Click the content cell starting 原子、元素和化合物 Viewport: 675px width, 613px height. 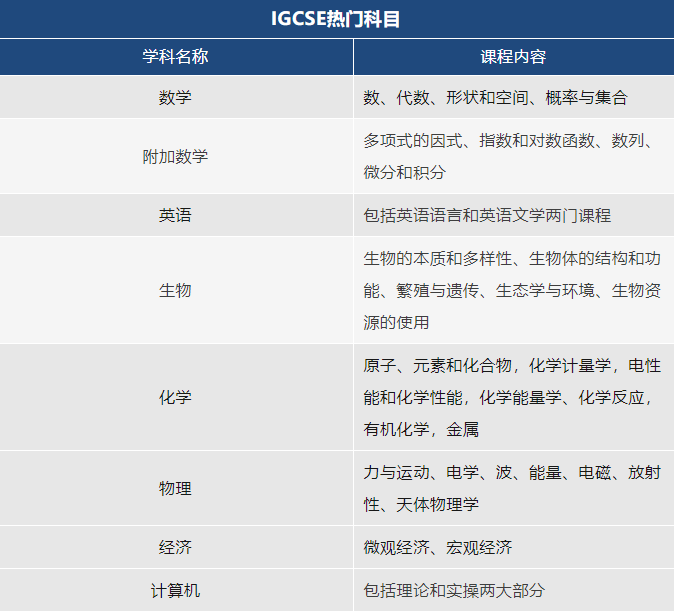click(x=514, y=397)
